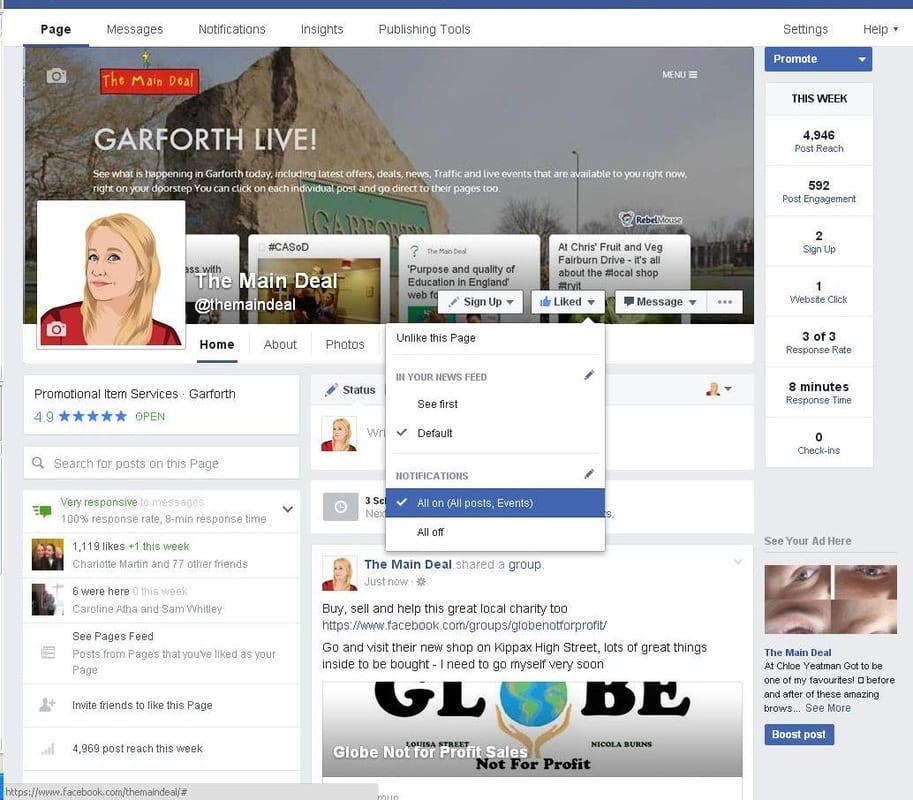
Task: Click the #CASoD cover card
Action: 319,278
